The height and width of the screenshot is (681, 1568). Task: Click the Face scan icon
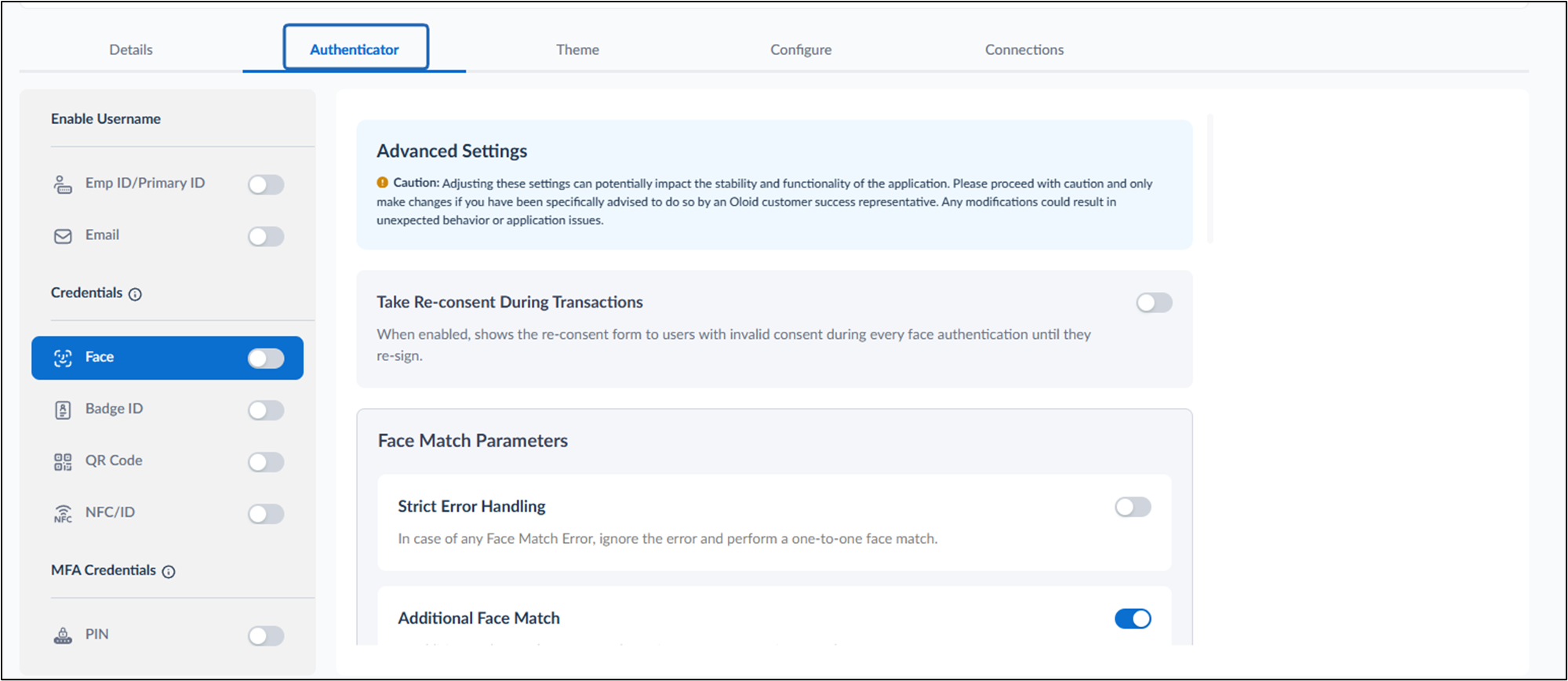click(x=63, y=359)
